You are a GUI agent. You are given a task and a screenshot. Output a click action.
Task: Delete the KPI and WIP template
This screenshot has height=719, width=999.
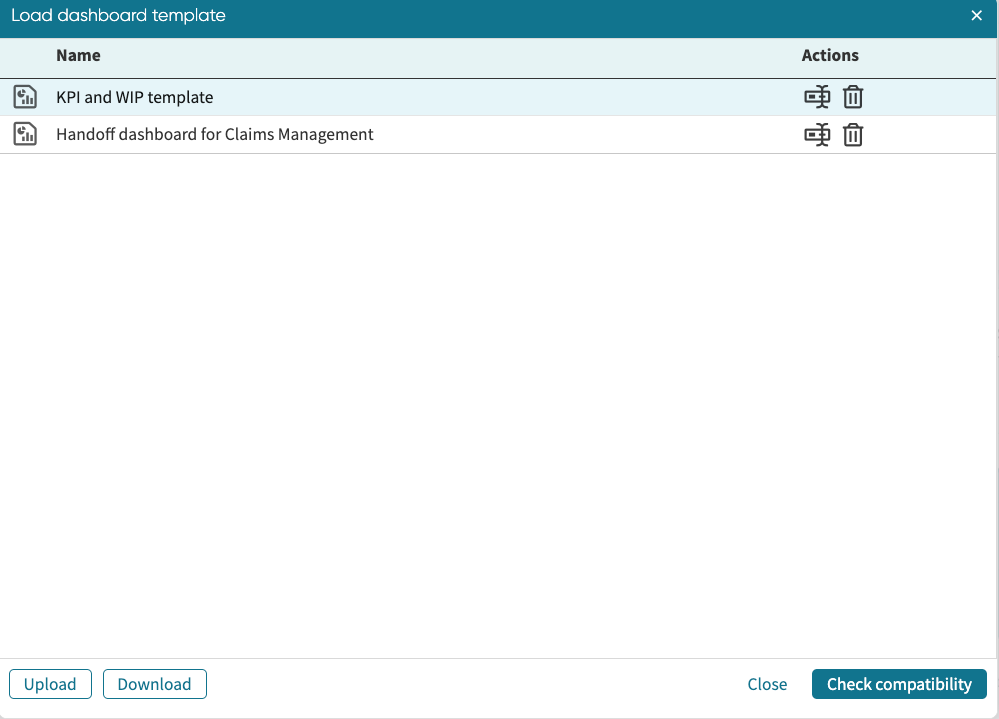click(x=853, y=97)
